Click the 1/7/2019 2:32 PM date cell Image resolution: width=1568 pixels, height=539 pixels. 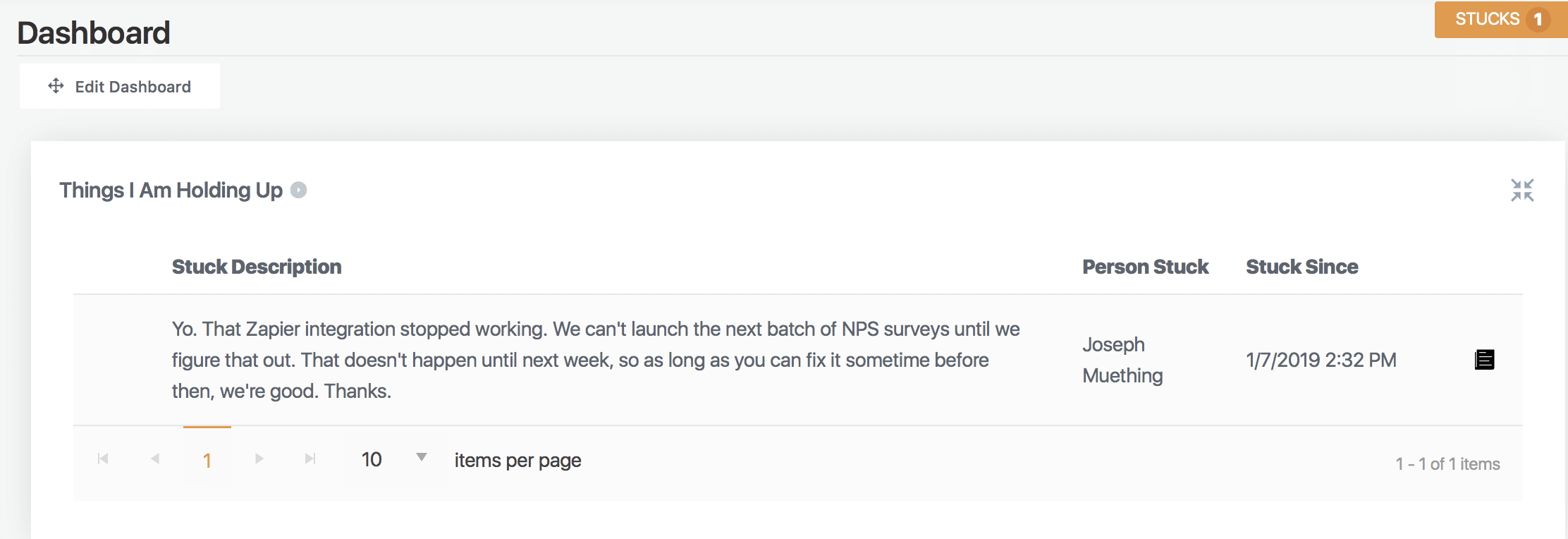click(1321, 360)
